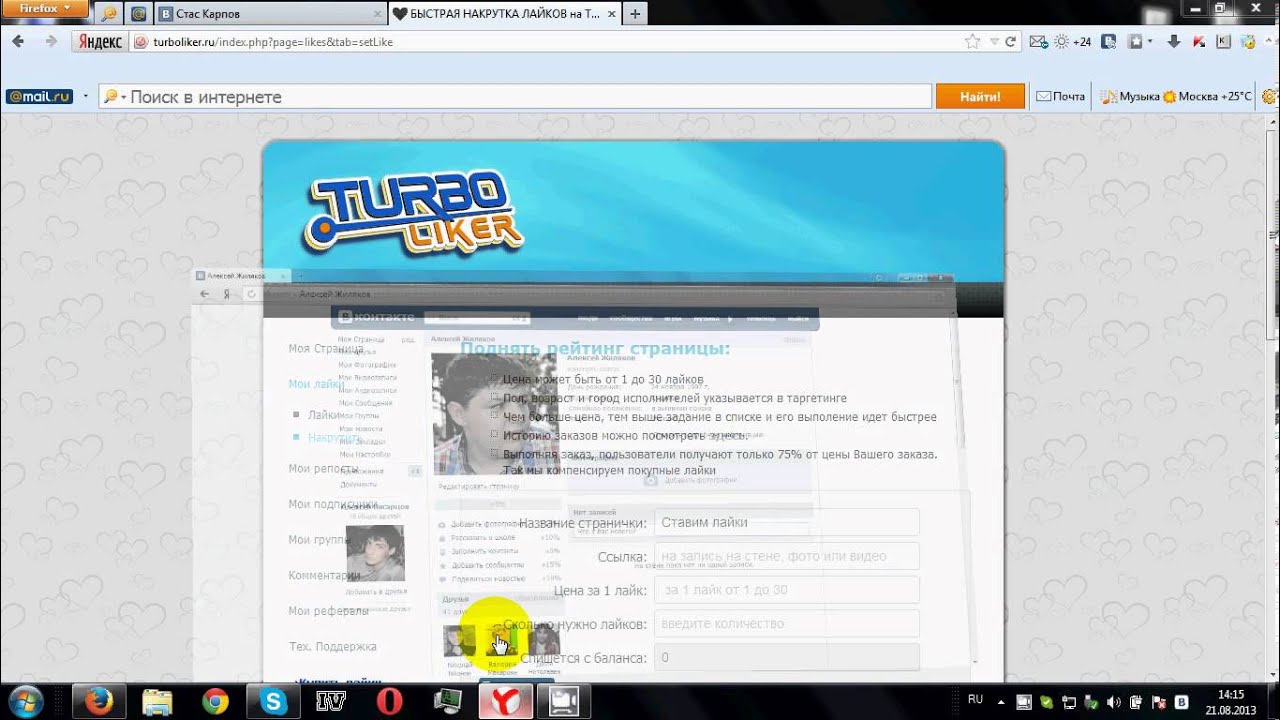Click the browser forward arrow

point(50,42)
